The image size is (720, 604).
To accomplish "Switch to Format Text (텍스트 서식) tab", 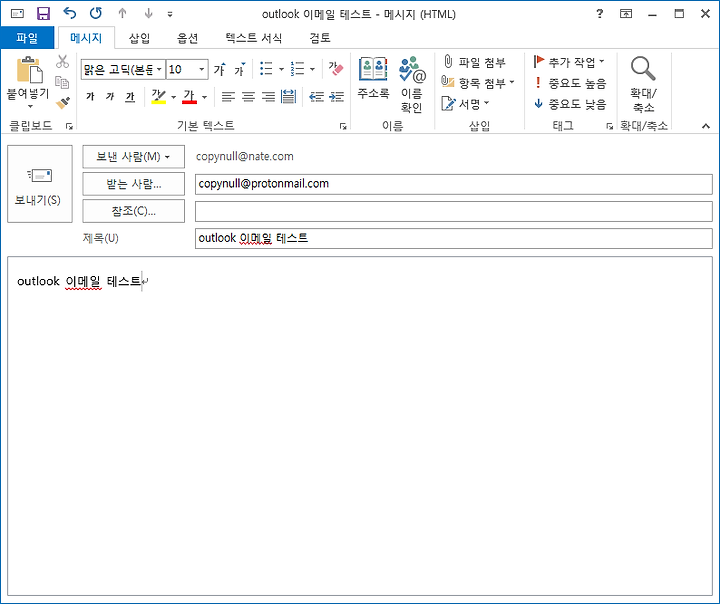I will tap(253, 38).
